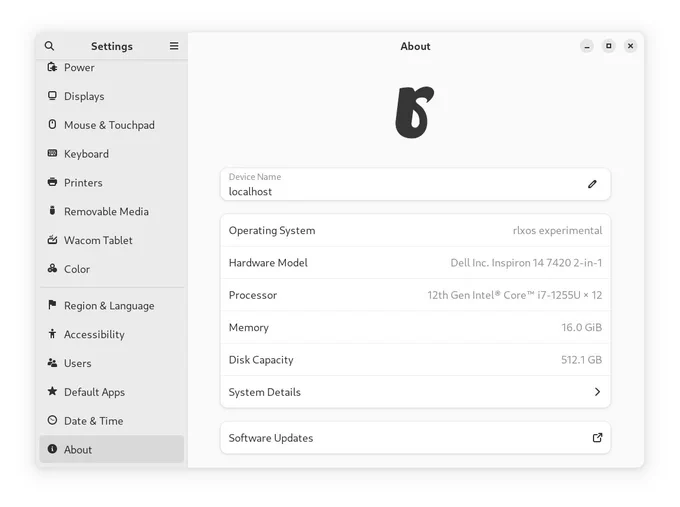Minimize the Settings window
Screen dimensions: 680x507
(587, 46)
